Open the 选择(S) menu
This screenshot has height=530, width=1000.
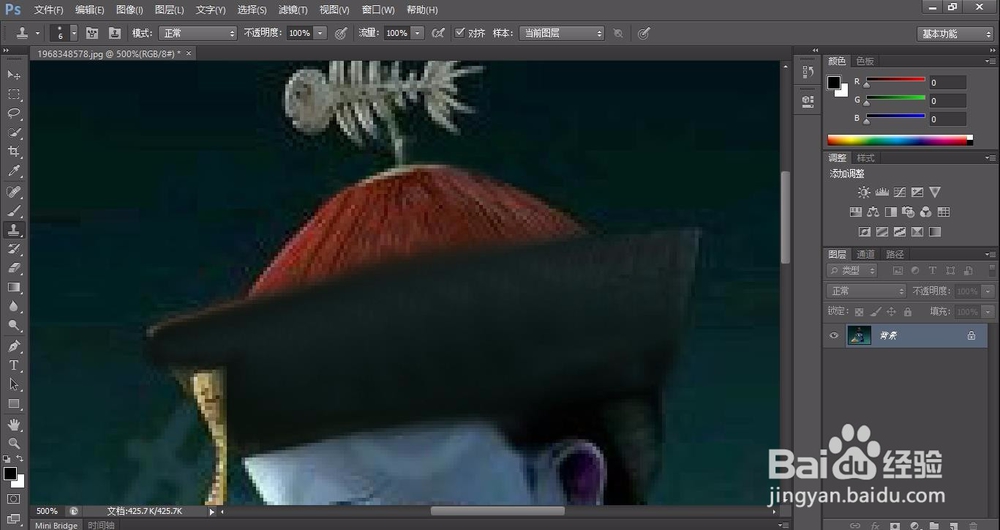252,10
